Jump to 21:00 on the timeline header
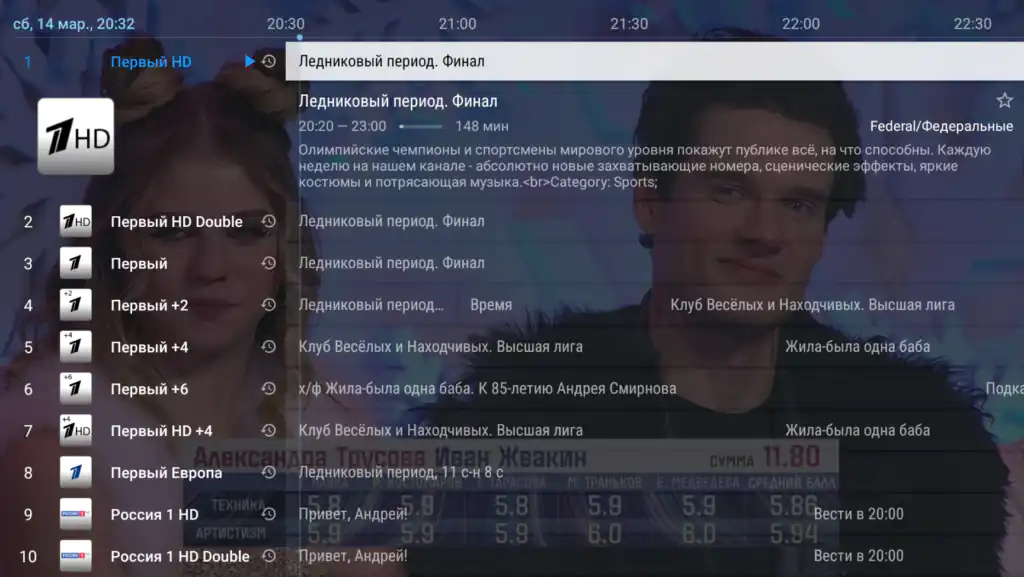 (x=457, y=24)
